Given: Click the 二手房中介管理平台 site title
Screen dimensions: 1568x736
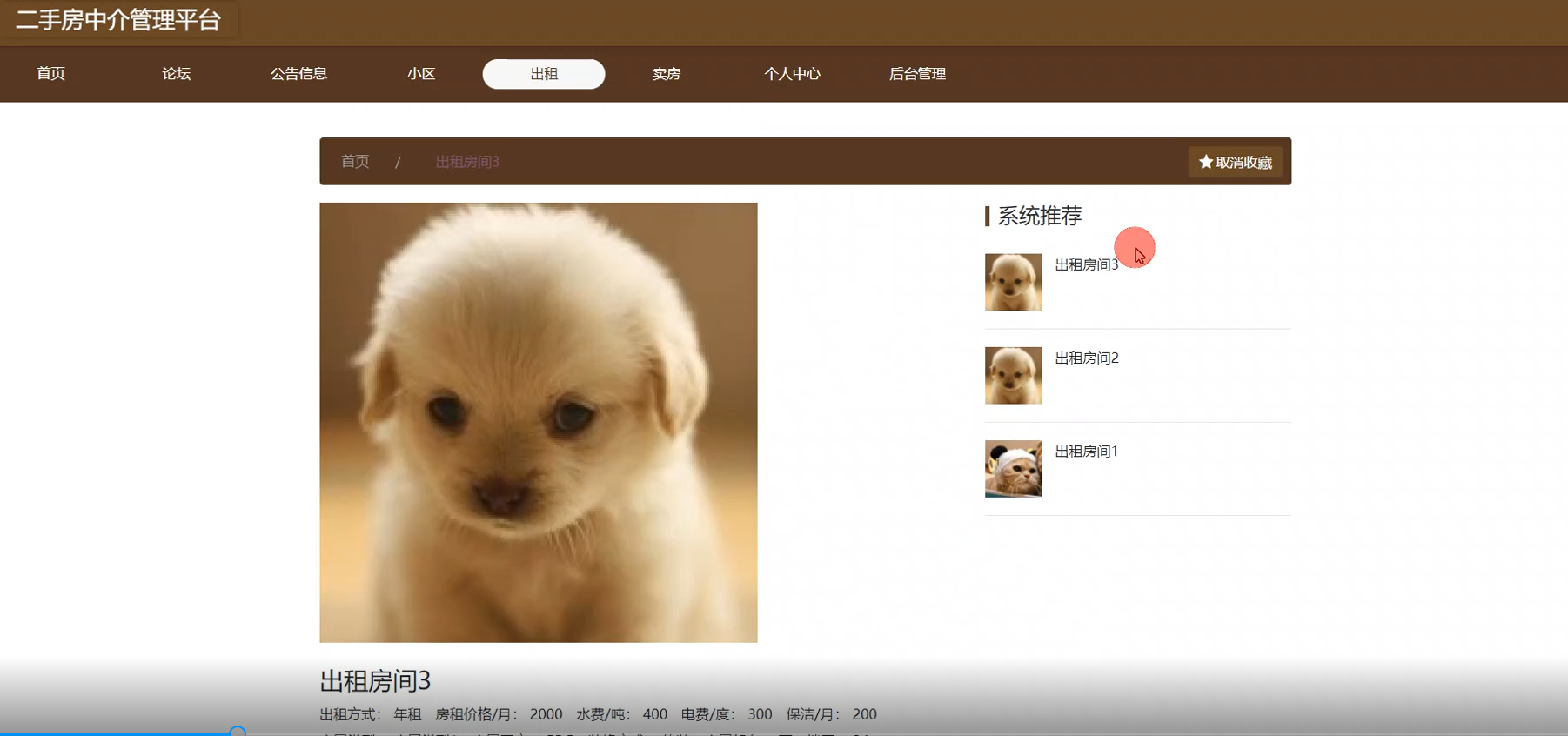Looking at the screenshot, I should [x=119, y=20].
